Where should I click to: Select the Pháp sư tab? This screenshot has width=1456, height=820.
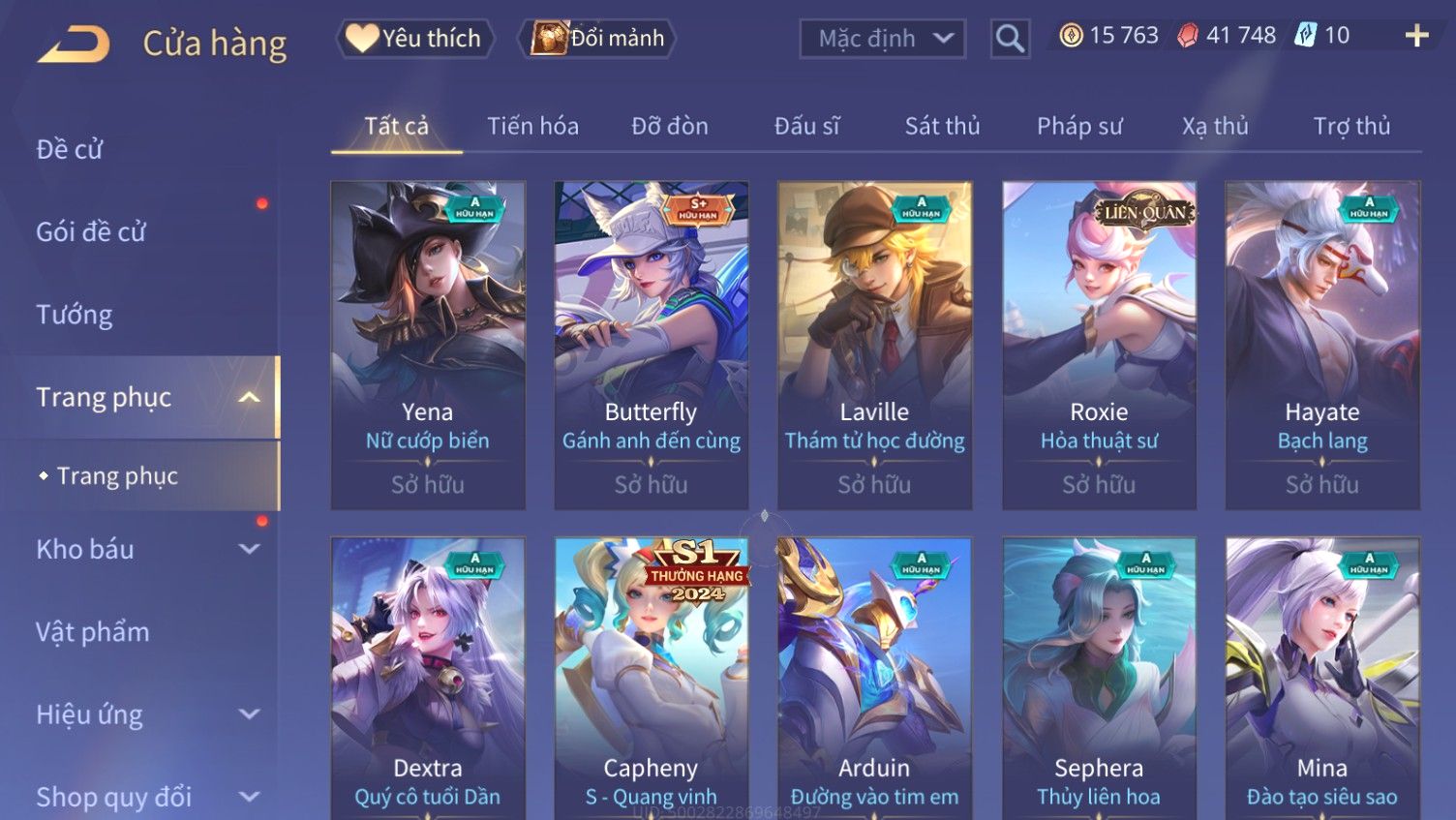click(x=1079, y=126)
